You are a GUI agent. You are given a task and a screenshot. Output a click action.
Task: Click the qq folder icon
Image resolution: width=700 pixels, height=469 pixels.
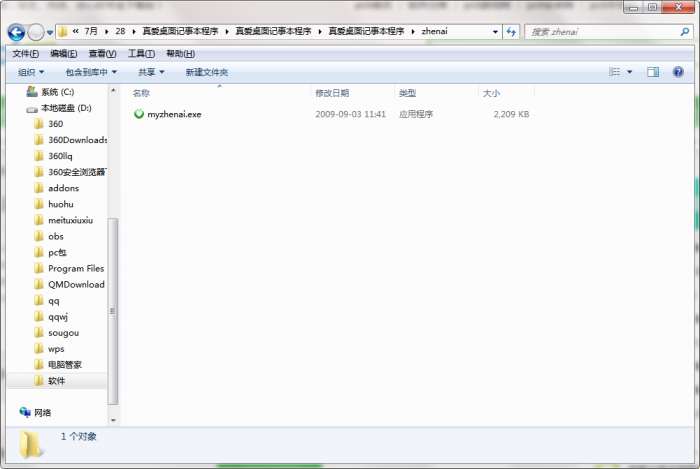tap(39, 301)
